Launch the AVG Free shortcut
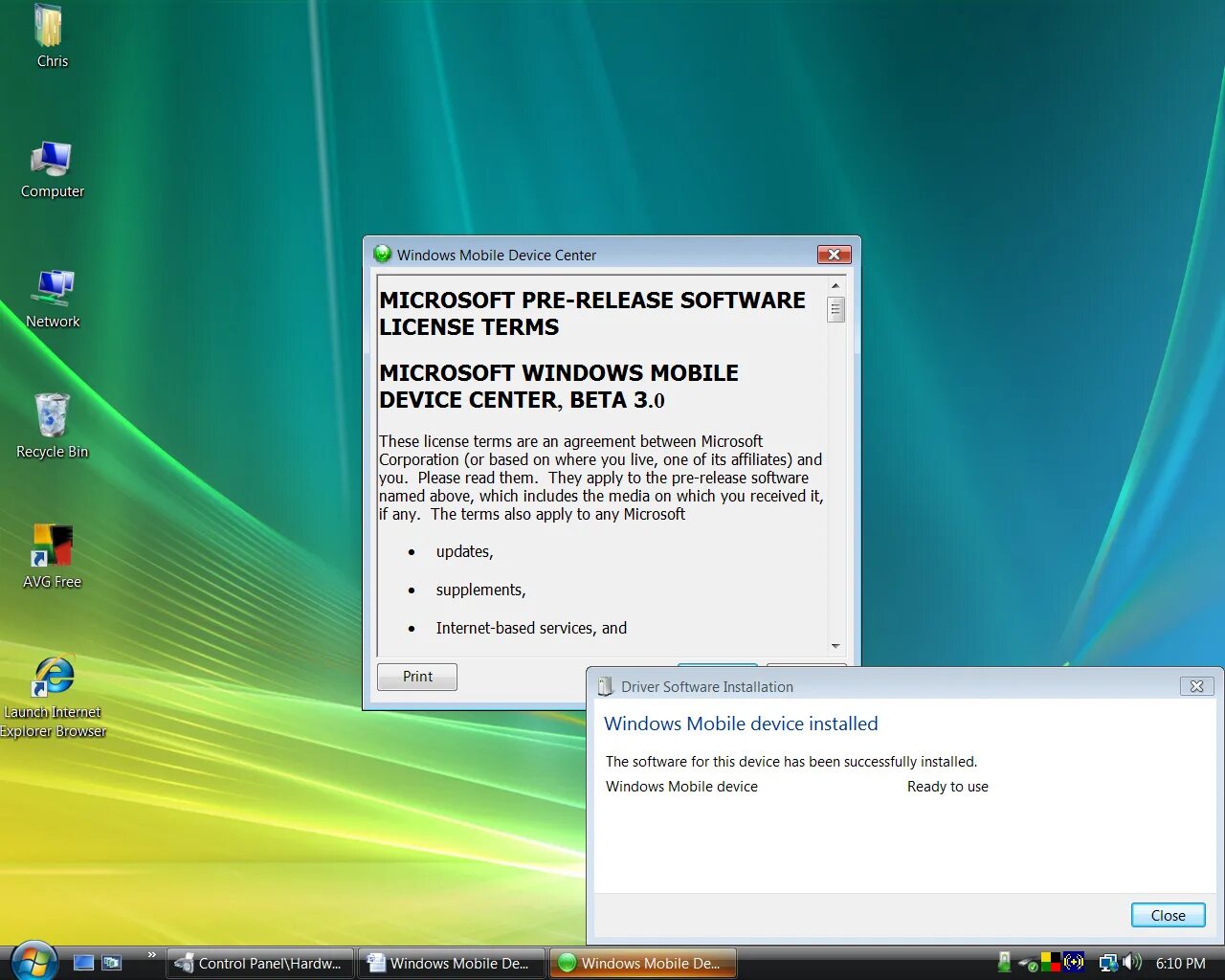This screenshot has width=1225, height=980. point(52,556)
